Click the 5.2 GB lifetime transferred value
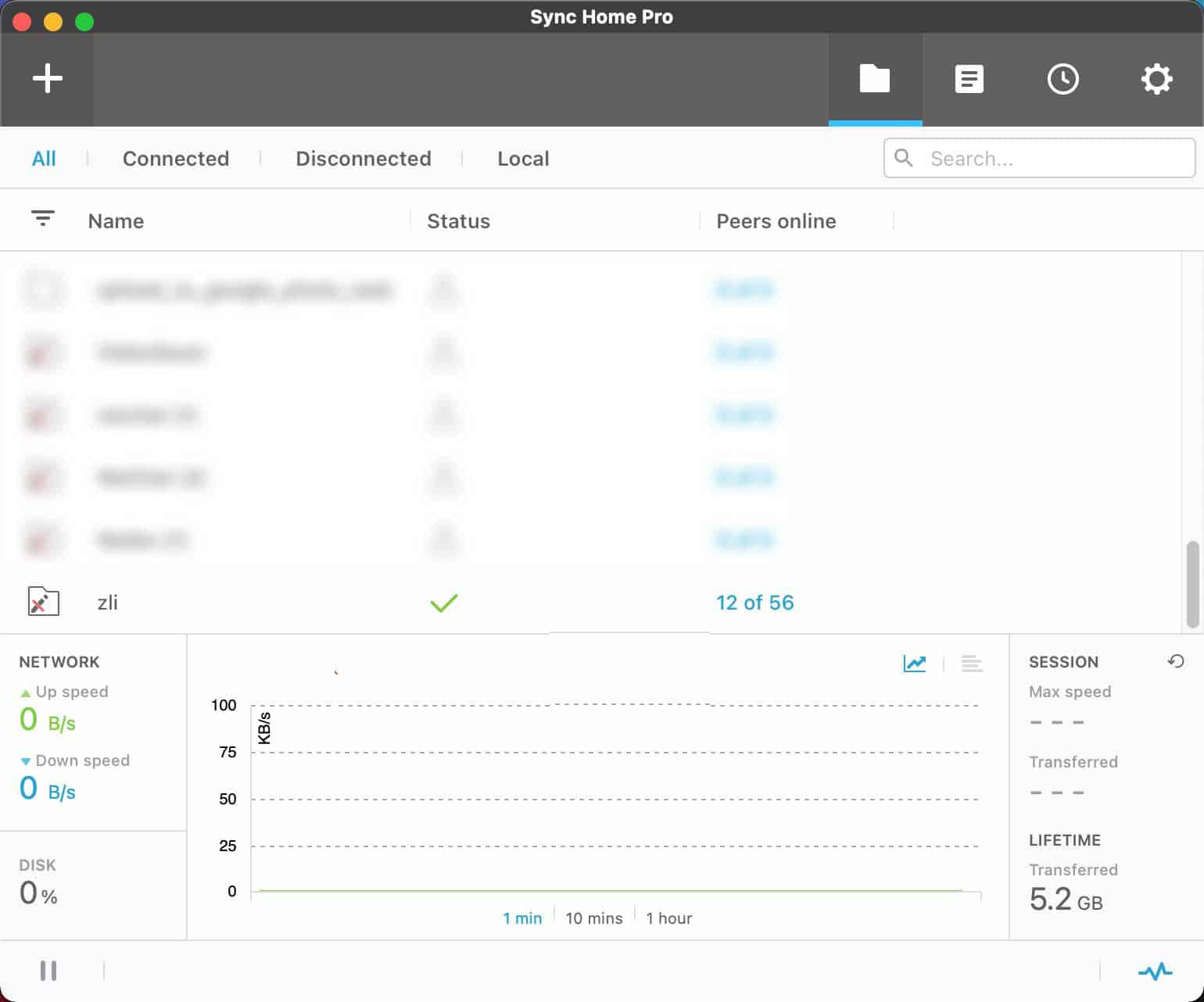The width and height of the screenshot is (1204, 1002). [x=1066, y=900]
